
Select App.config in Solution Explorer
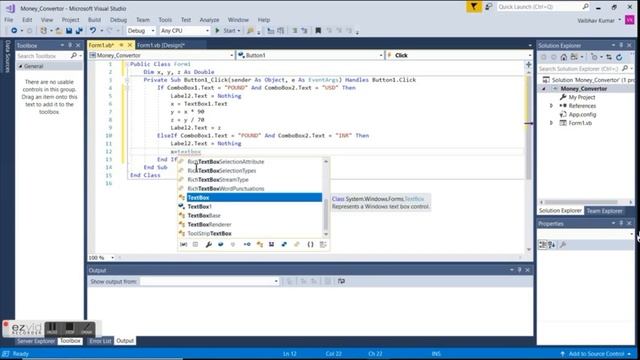pyautogui.click(x=582, y=114)
